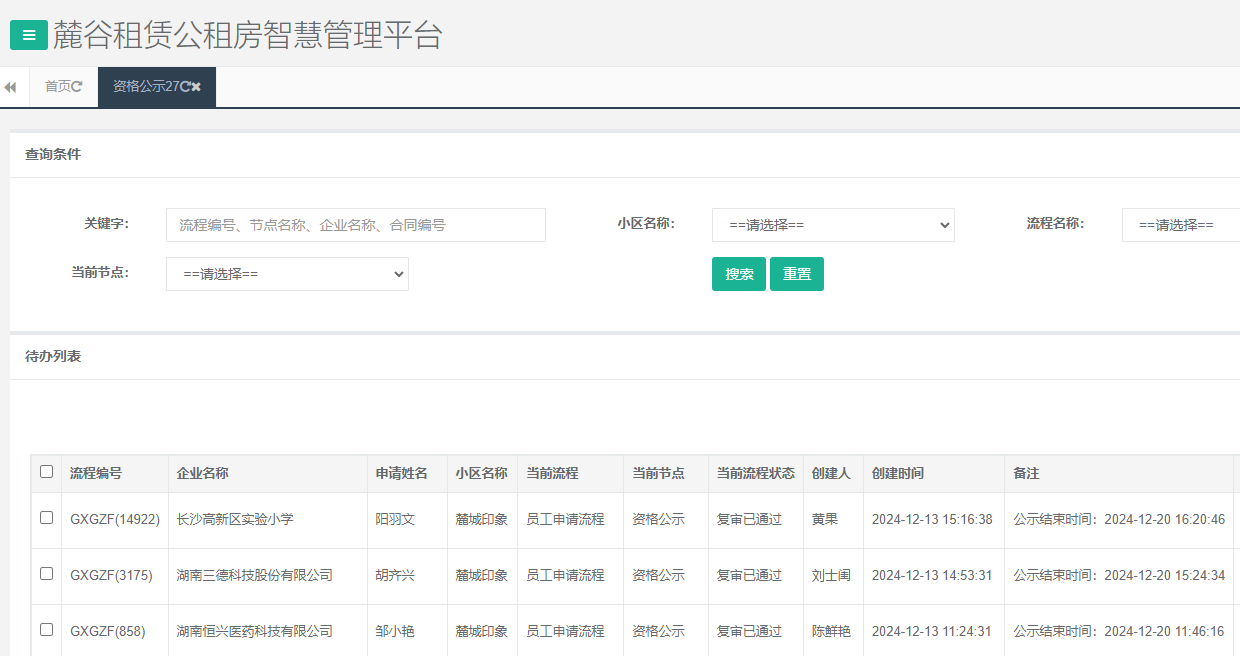The width and height of the screenshot is (1240, 656).
Task: Close the 资格公示27 tab
Action: tap(197, 86)
